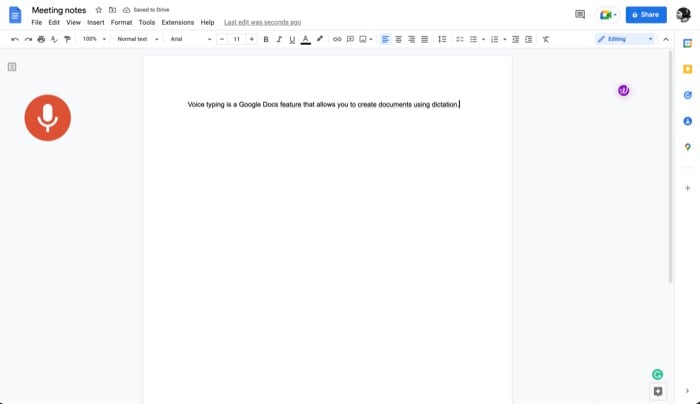Increase the indent

[529, 39]
